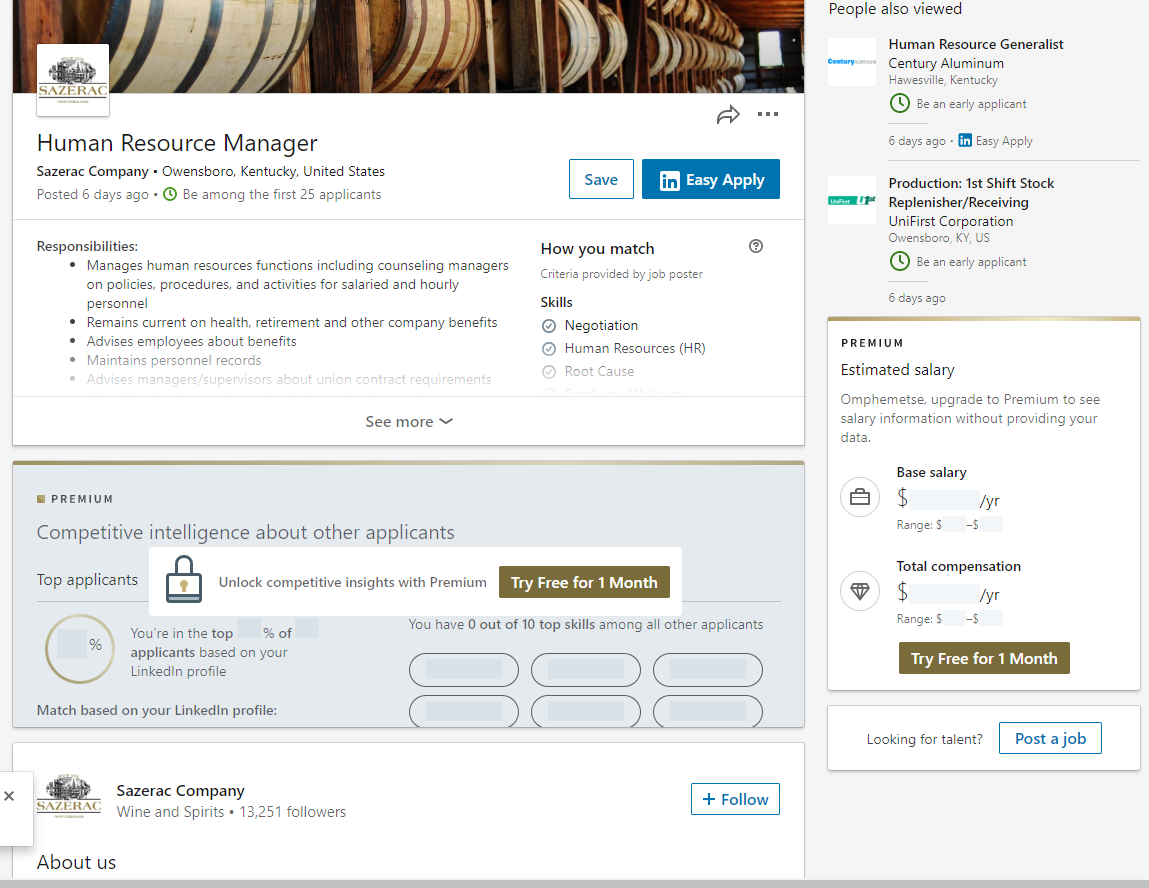Toggle the Root Cause skill checkmark
Image resolution: width=1149 pixels, height=888 pixels.
point(549,372)
